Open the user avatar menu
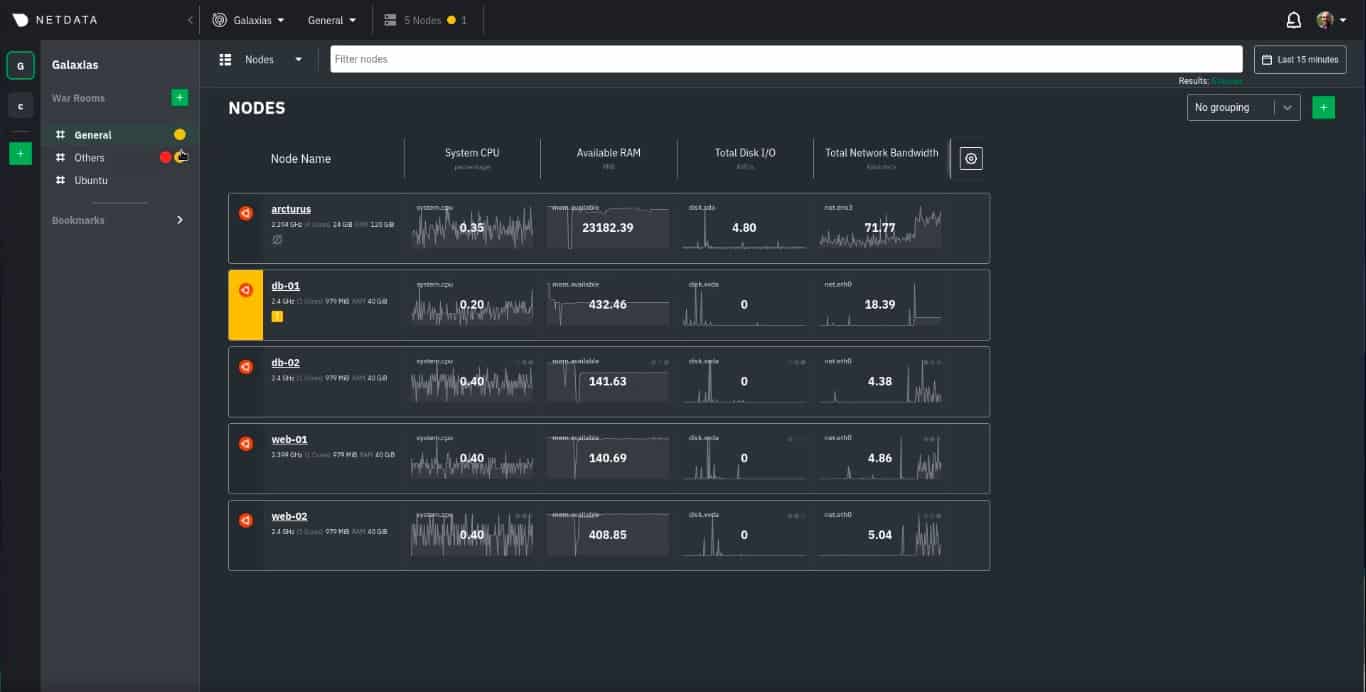Image resolution: width=1366 pixels, height=692 pixels. (x=1331, y=20)
